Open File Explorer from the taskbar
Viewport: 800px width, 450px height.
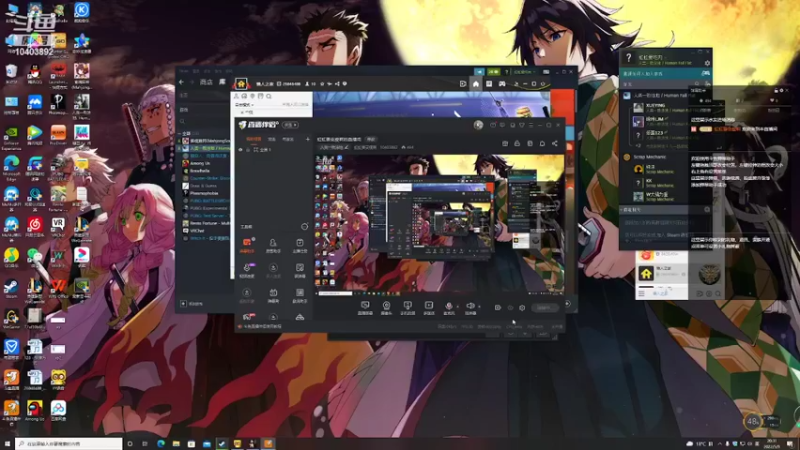pos(176,444)
